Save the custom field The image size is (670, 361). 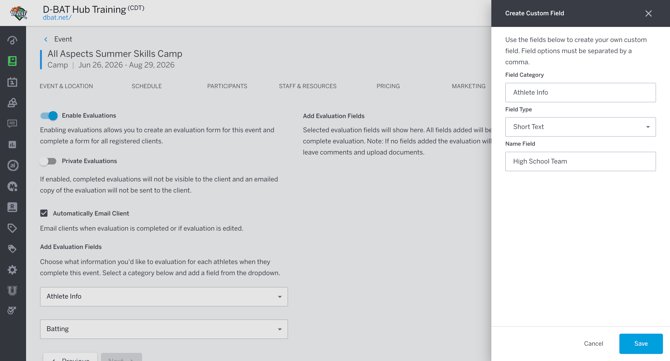coord(641,343)
